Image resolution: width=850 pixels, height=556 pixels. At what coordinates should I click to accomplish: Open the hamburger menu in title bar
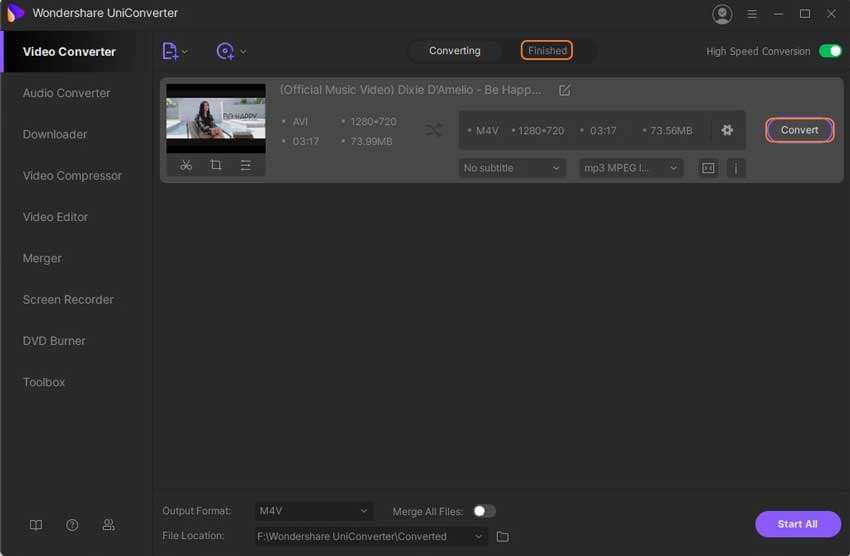752,14
